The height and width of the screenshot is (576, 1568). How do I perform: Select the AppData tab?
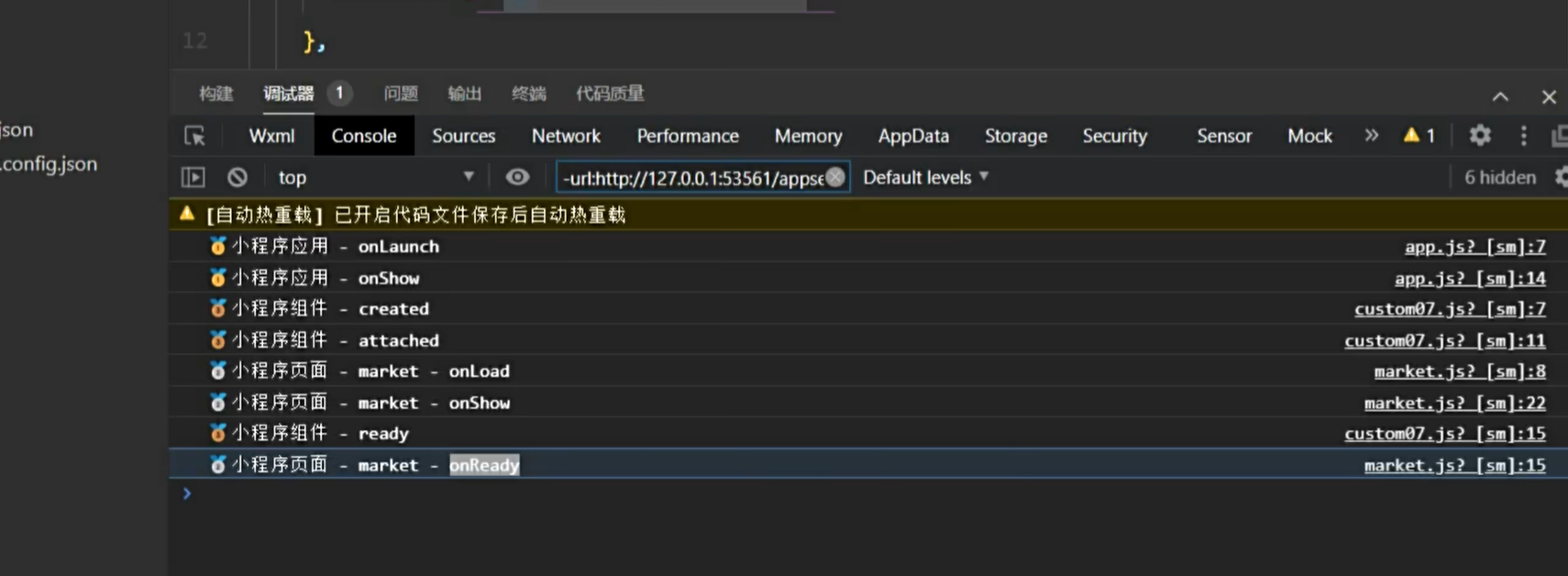click(912, 136)
